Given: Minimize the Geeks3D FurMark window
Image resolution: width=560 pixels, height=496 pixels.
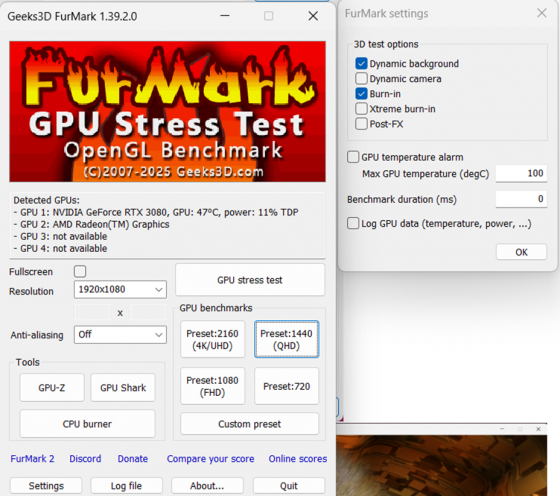Looking at the screenshot, I should point(225,16).
